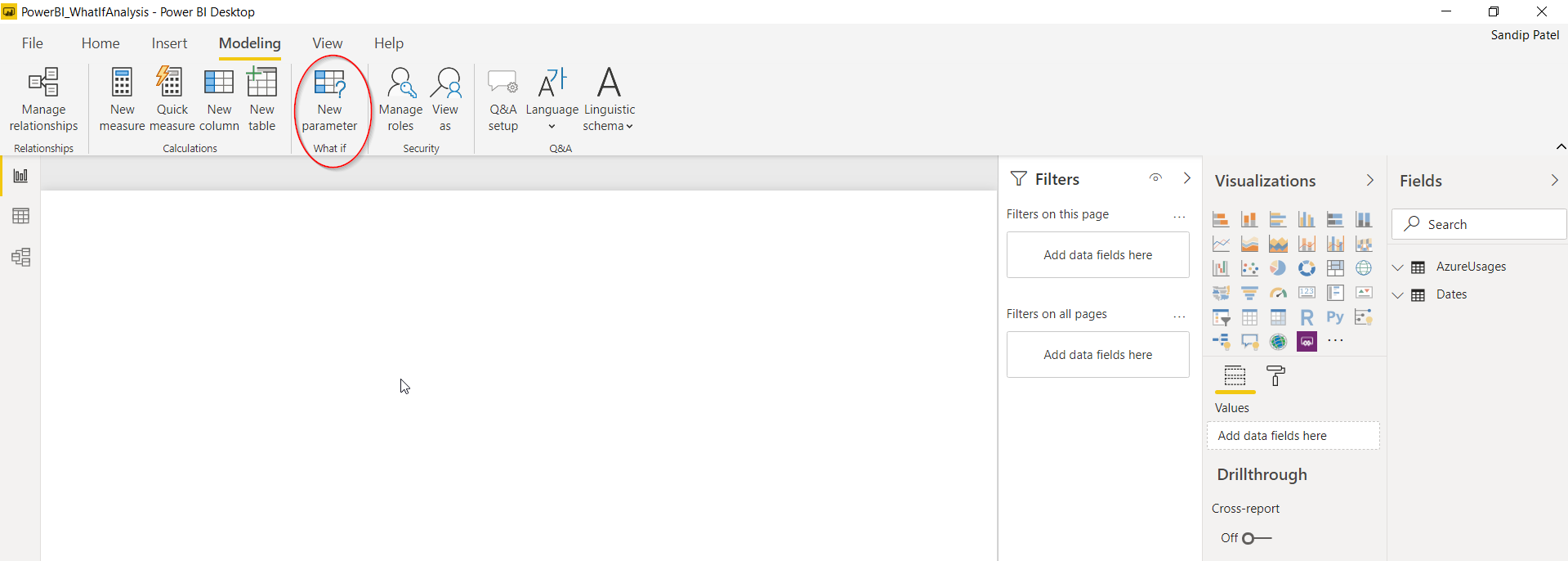The width and height of the screenshot is (1568, 561).
Task: Toggle Filters pane visibility eye icon
Action: point(1155,178)
